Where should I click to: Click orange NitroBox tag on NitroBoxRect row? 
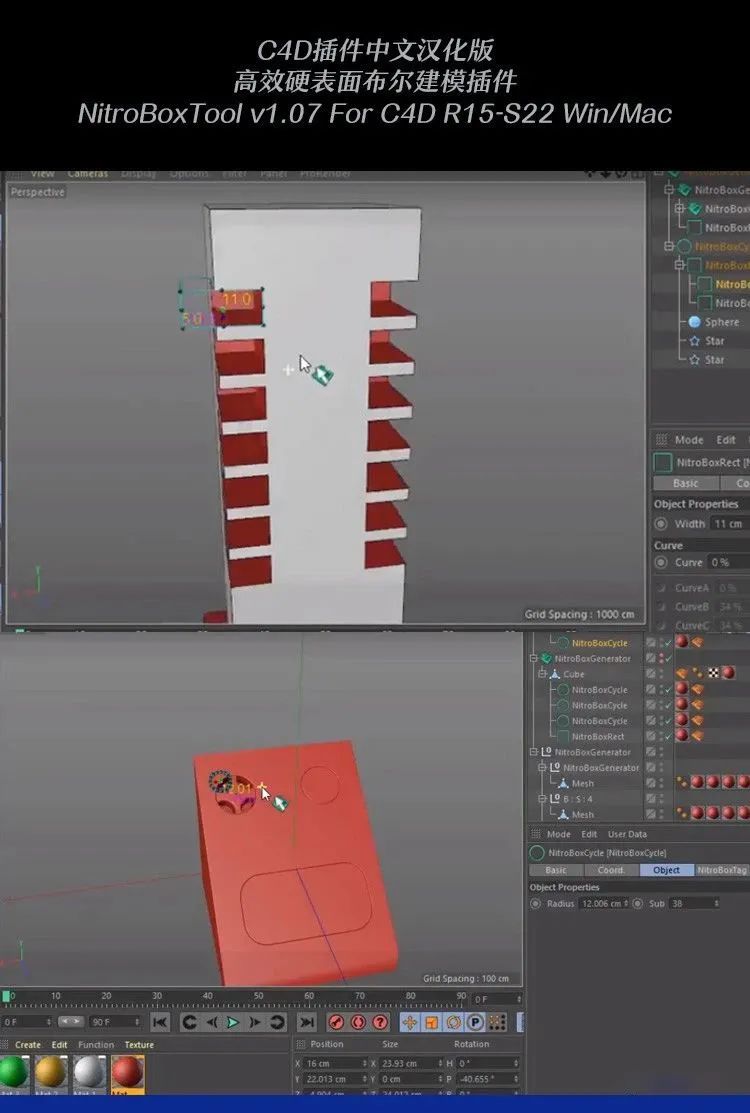[697, 736]
